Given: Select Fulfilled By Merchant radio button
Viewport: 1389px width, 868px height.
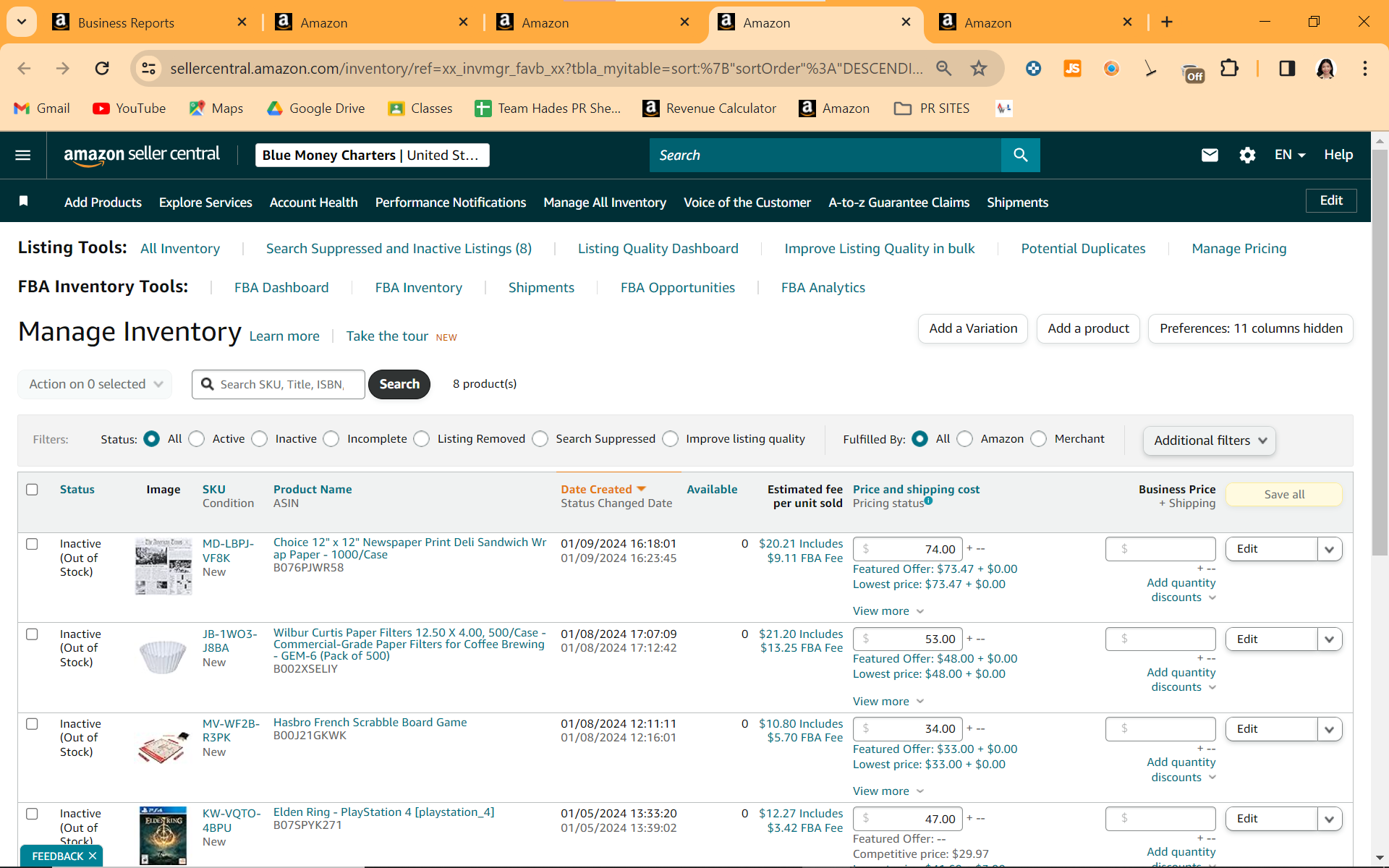Looking at the screenshot, I should coord(1039,439).
